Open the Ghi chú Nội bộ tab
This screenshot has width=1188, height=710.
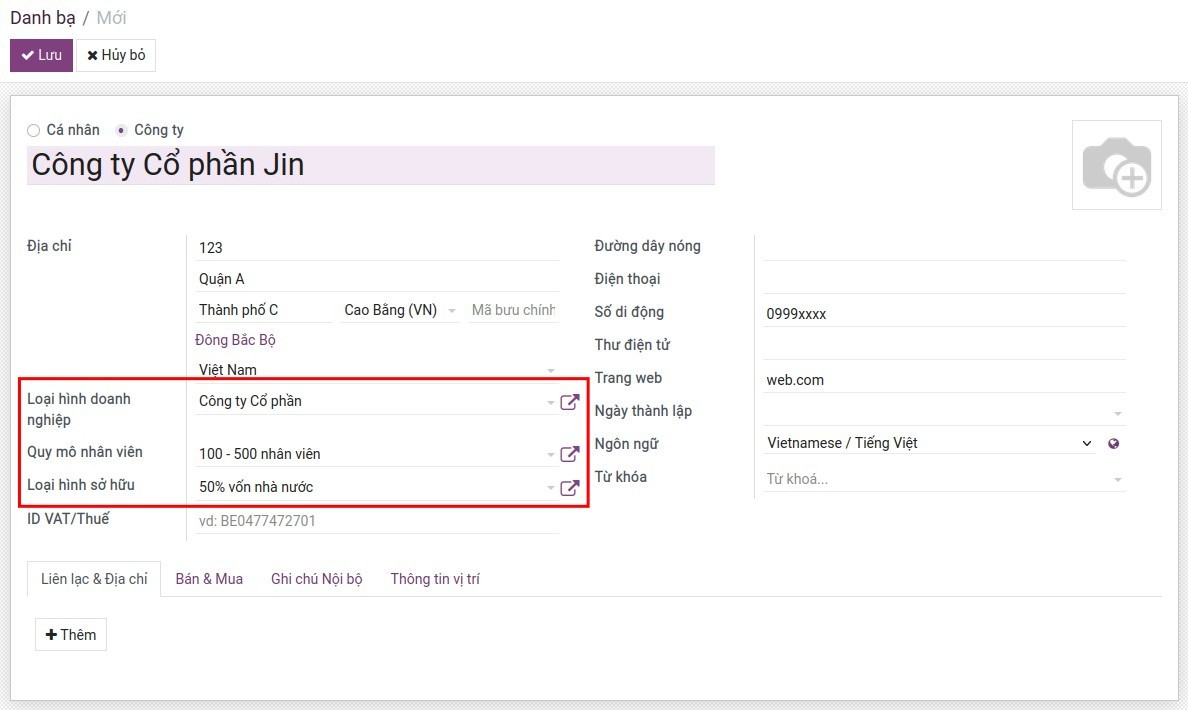pos(316,579)
